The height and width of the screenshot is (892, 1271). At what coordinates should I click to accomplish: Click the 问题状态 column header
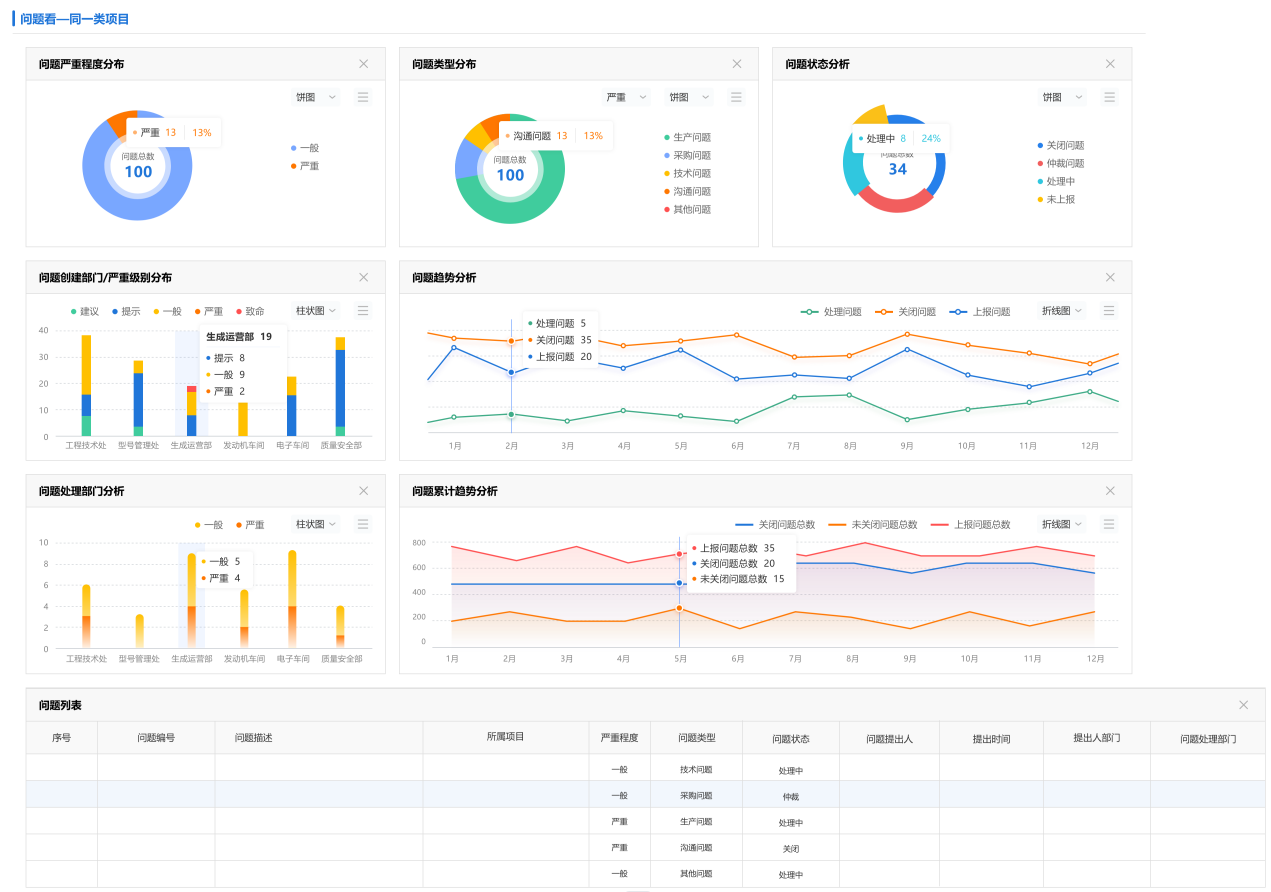point(790,739)
